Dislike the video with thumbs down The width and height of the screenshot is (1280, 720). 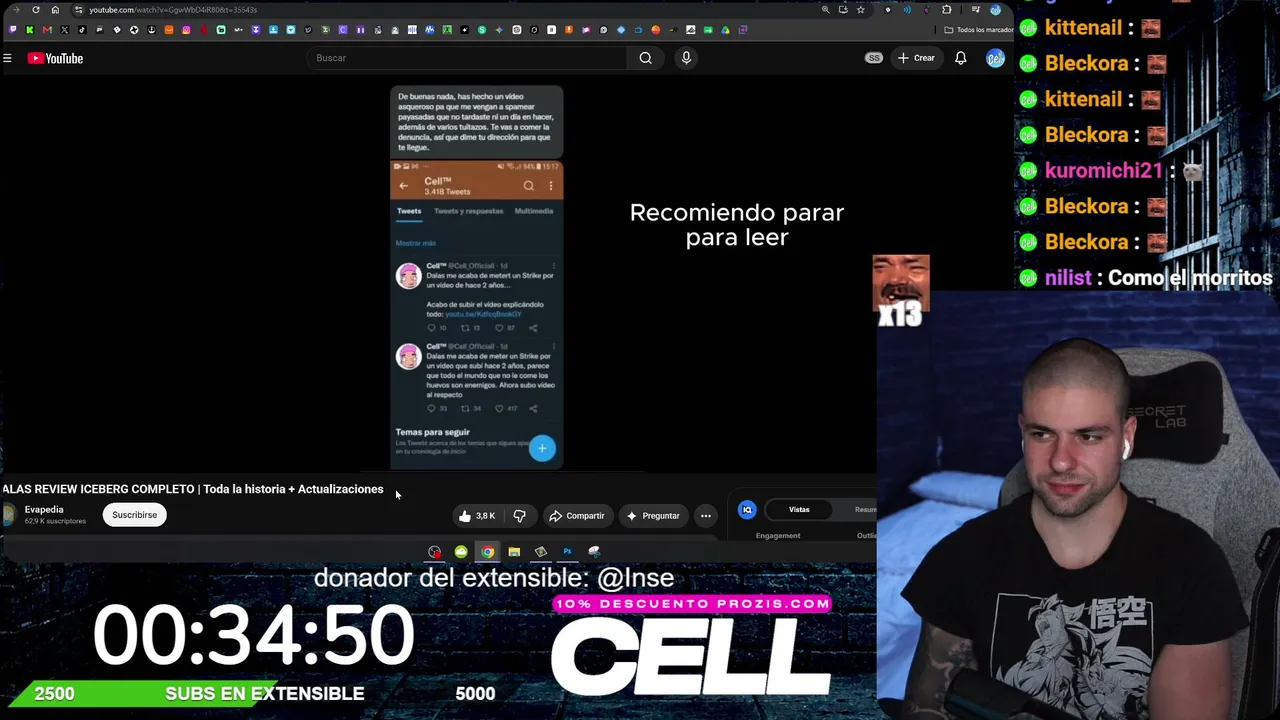(519, 516)
